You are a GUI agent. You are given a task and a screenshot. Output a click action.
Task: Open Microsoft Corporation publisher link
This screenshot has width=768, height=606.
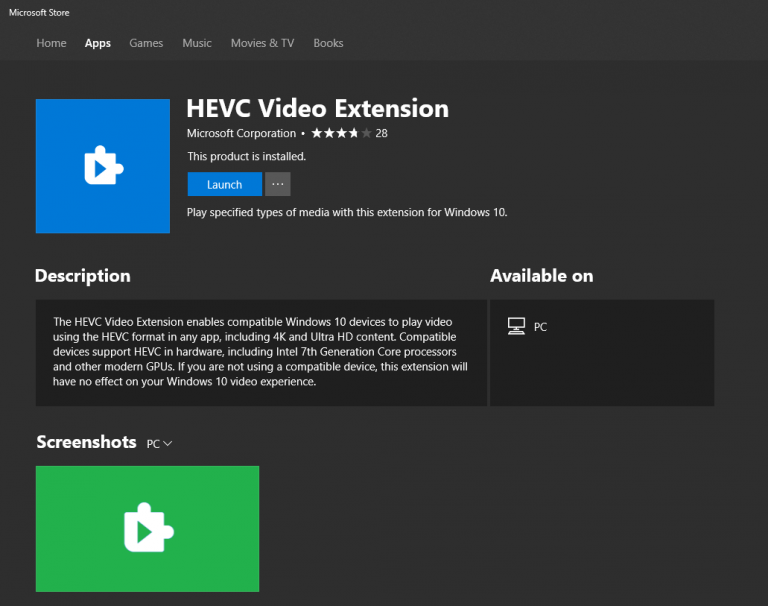pyautogui.click(x=241, y=133)
